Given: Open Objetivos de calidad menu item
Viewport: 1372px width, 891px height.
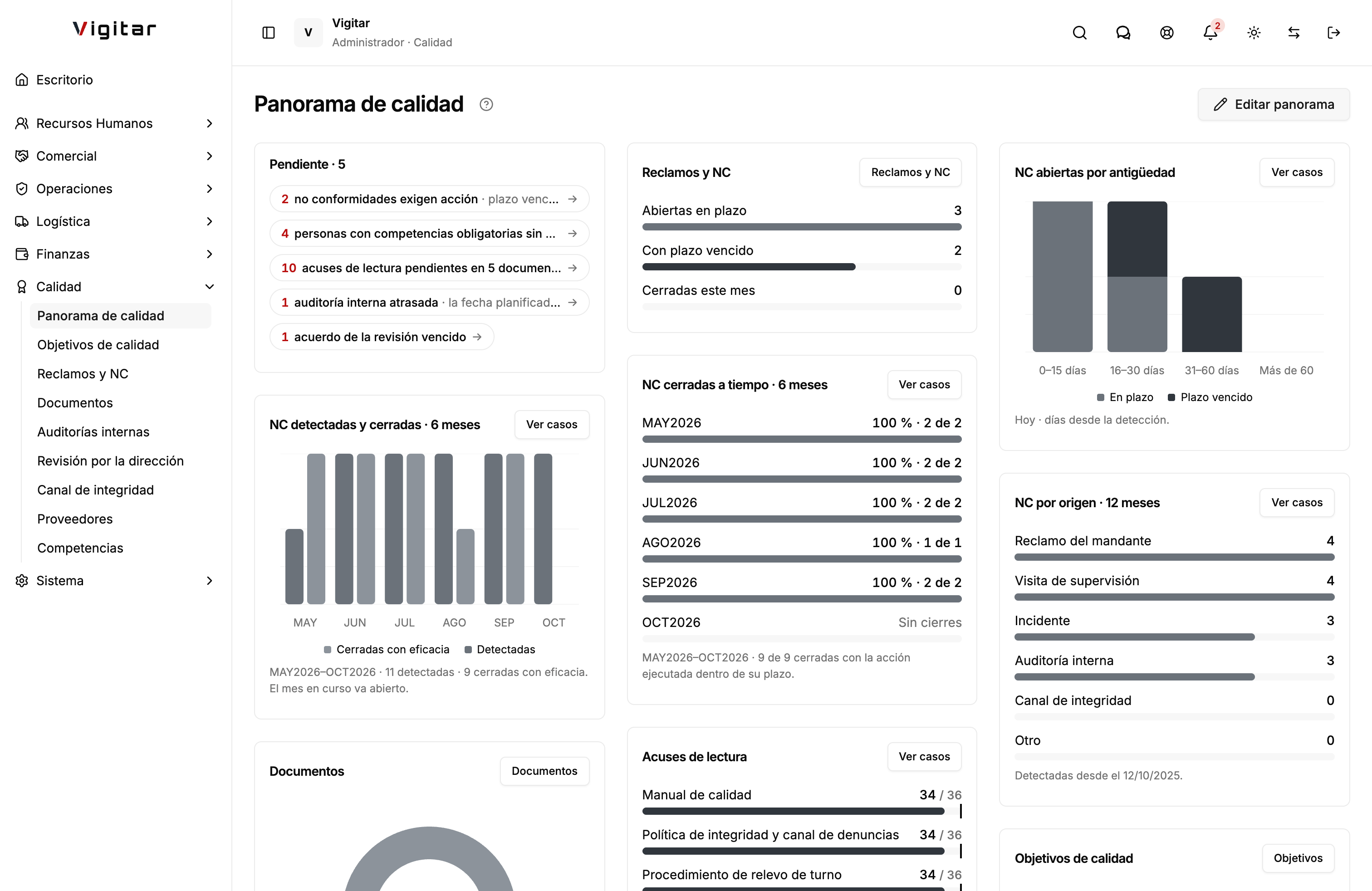Looking at the screenshot, I should 121,345.
